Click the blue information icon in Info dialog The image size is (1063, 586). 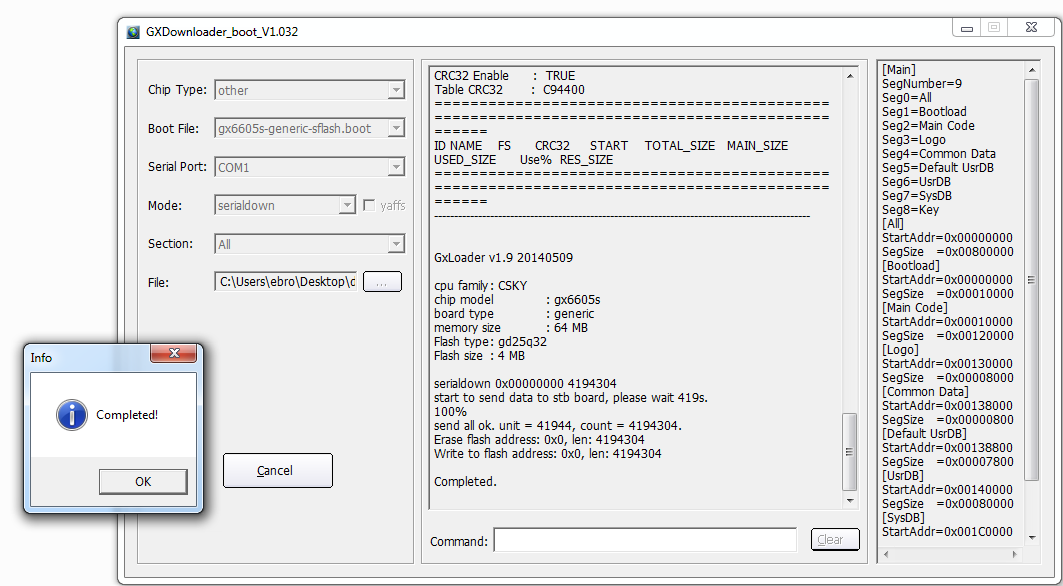72,414
